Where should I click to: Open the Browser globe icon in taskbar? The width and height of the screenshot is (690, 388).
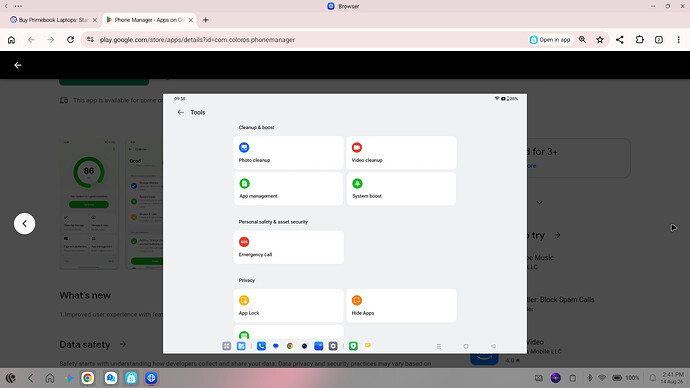tap(151, 378)
